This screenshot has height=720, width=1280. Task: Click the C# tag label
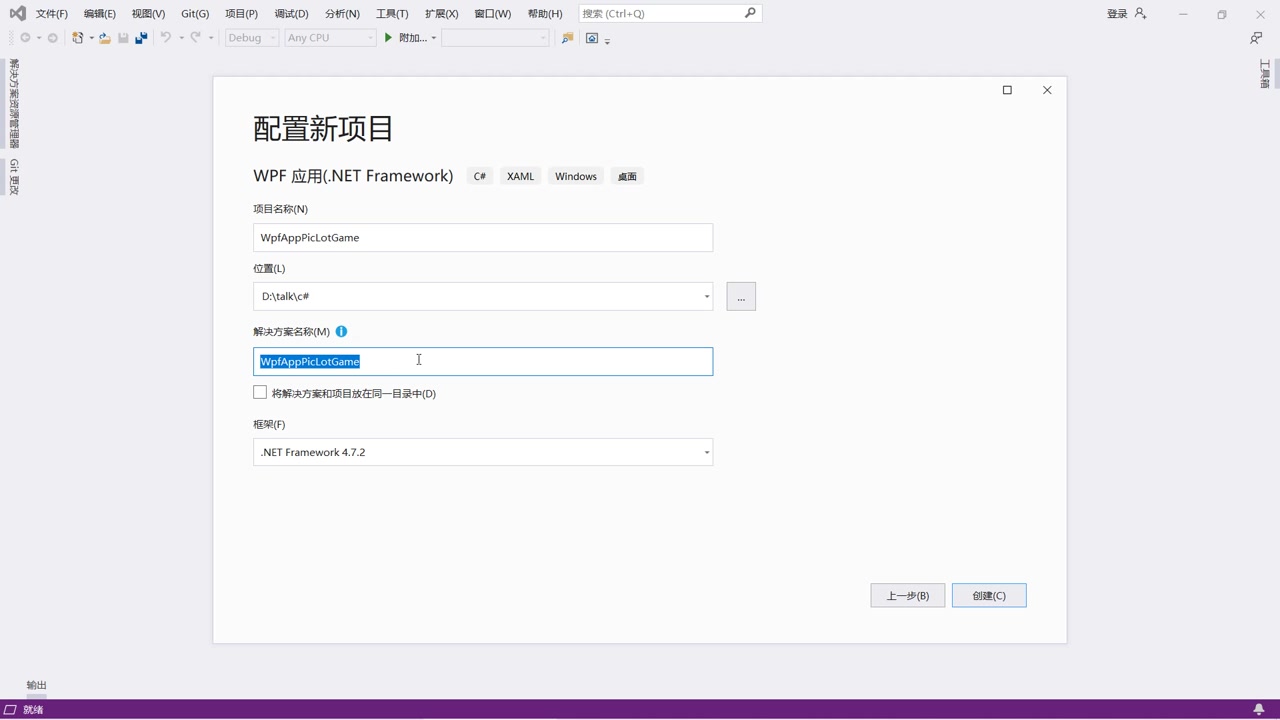(480, 176)
